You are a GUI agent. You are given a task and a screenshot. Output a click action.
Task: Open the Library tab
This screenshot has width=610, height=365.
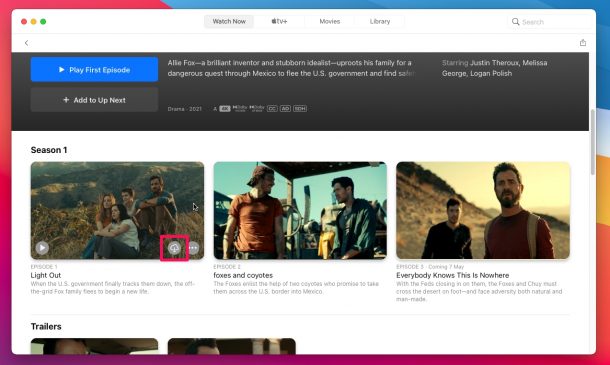click(380, 21)
